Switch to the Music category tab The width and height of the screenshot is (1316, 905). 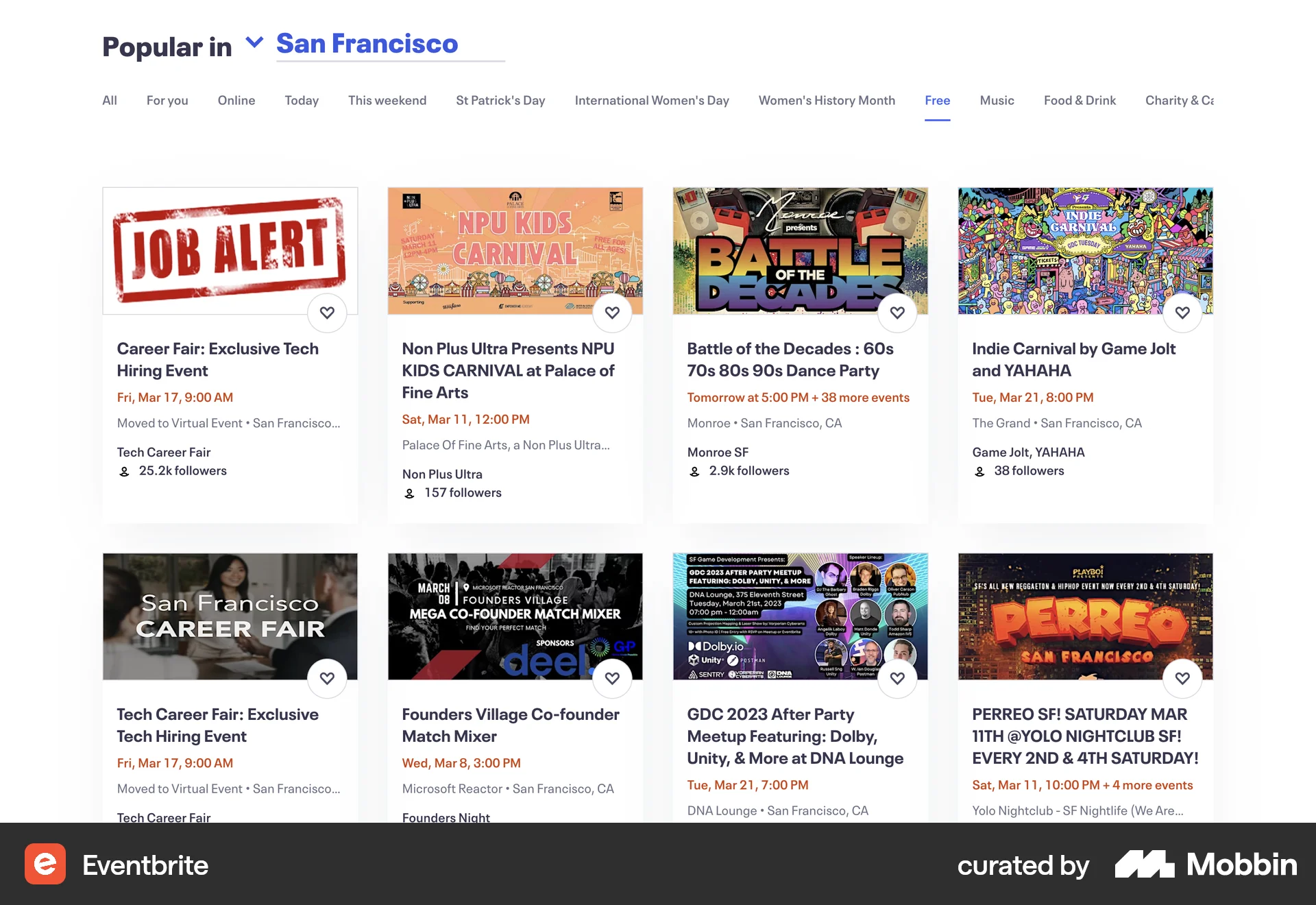[997, 100]
